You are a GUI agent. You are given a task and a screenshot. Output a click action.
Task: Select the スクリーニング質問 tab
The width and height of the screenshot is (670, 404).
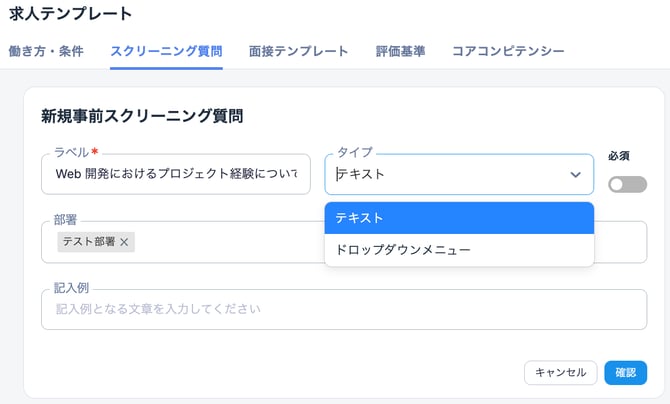pyautogui.click(x=166, y=51)
